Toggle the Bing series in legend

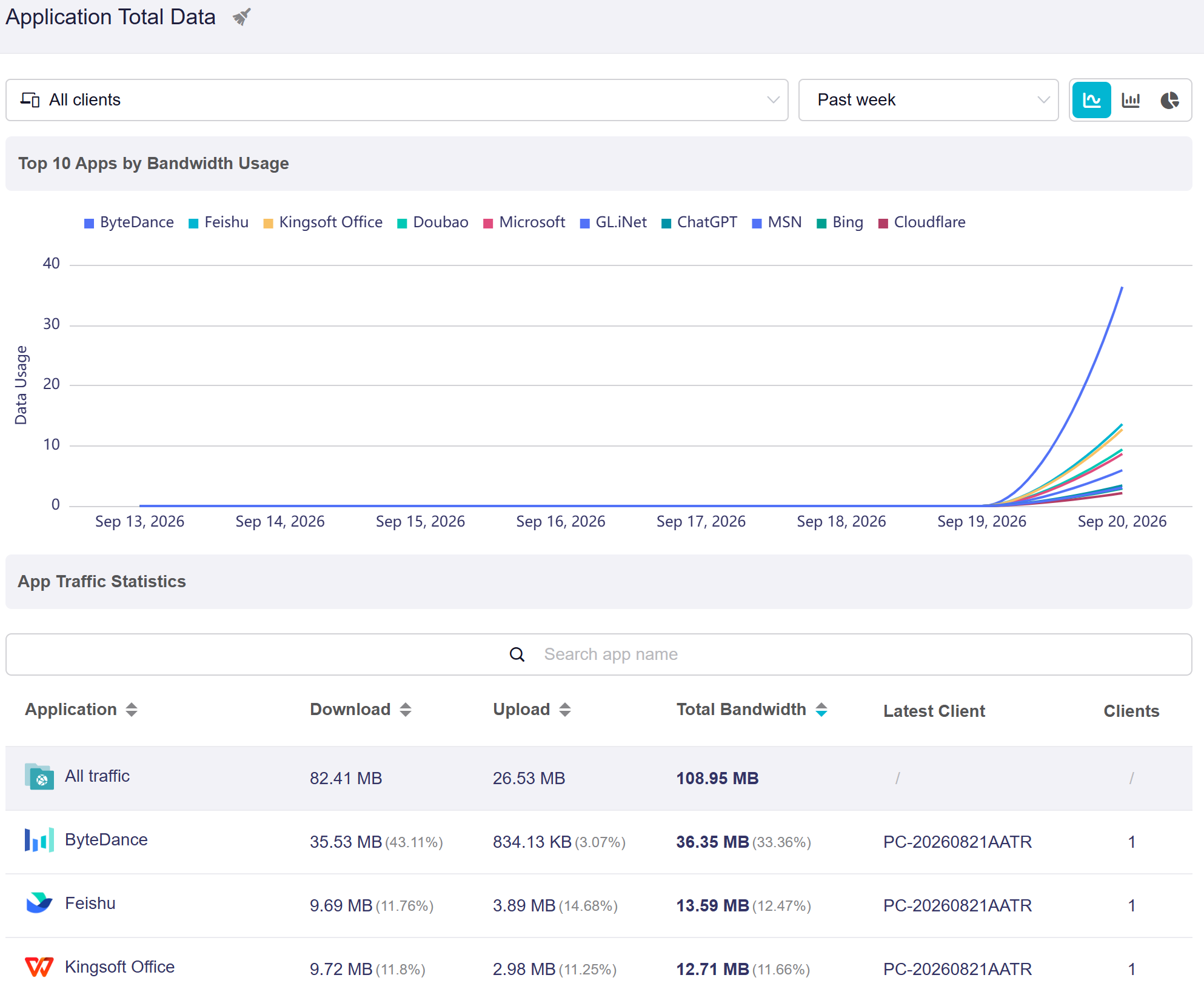click(x=840, y=222)
